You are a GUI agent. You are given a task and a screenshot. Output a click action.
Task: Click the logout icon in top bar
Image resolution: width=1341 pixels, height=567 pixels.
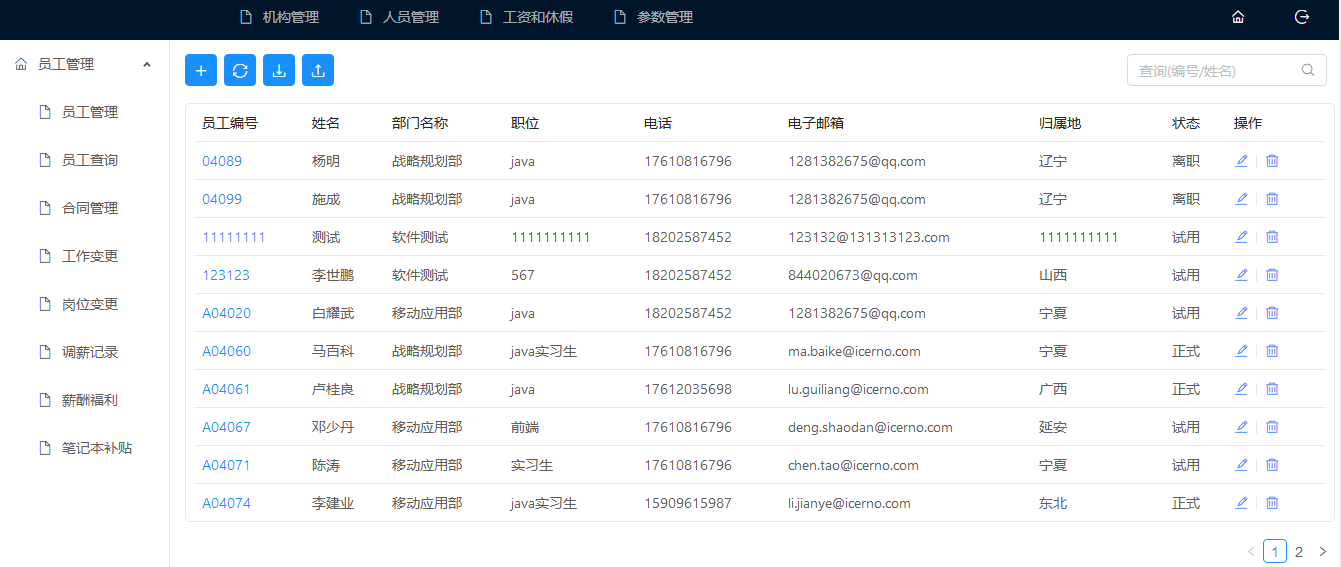tap(1302, 17)
